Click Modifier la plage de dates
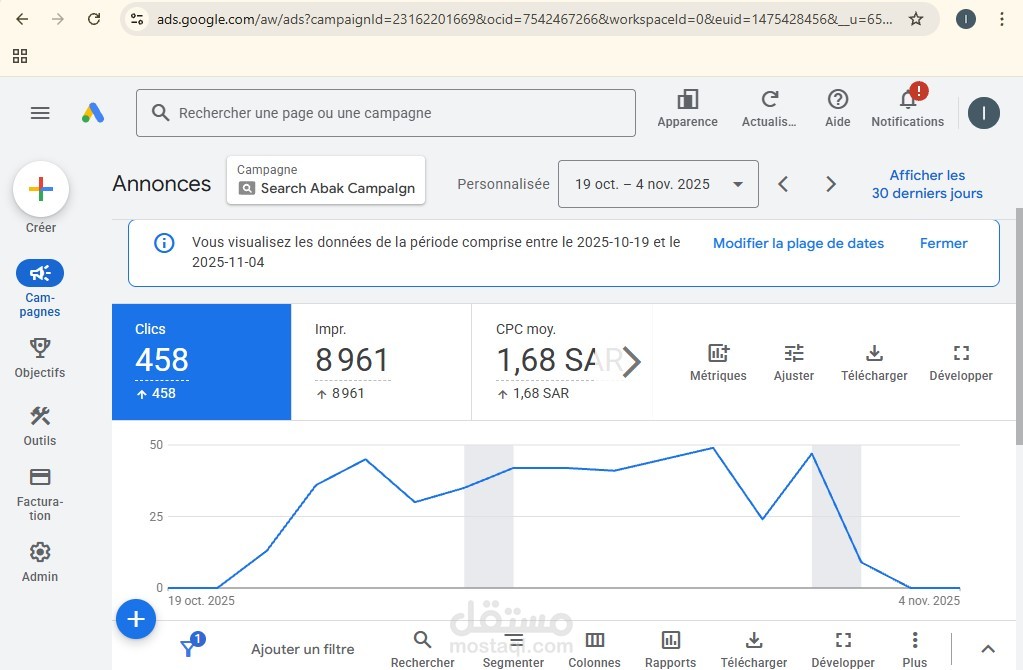Viewport: 1023px width, 670px height. (798, 243)
